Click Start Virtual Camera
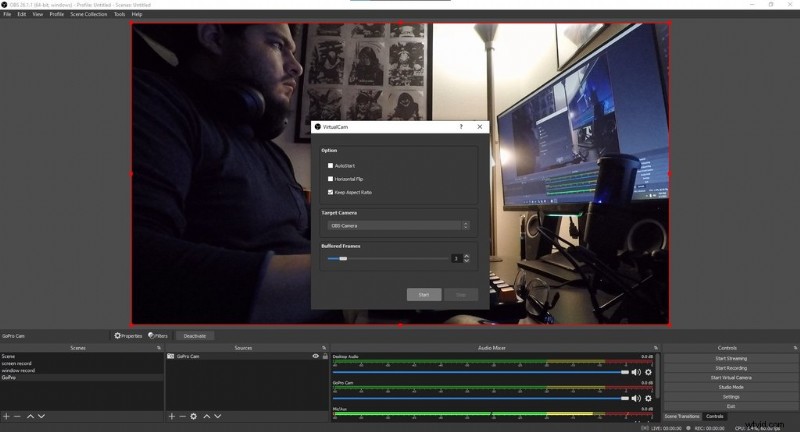 tap(731, 378)
